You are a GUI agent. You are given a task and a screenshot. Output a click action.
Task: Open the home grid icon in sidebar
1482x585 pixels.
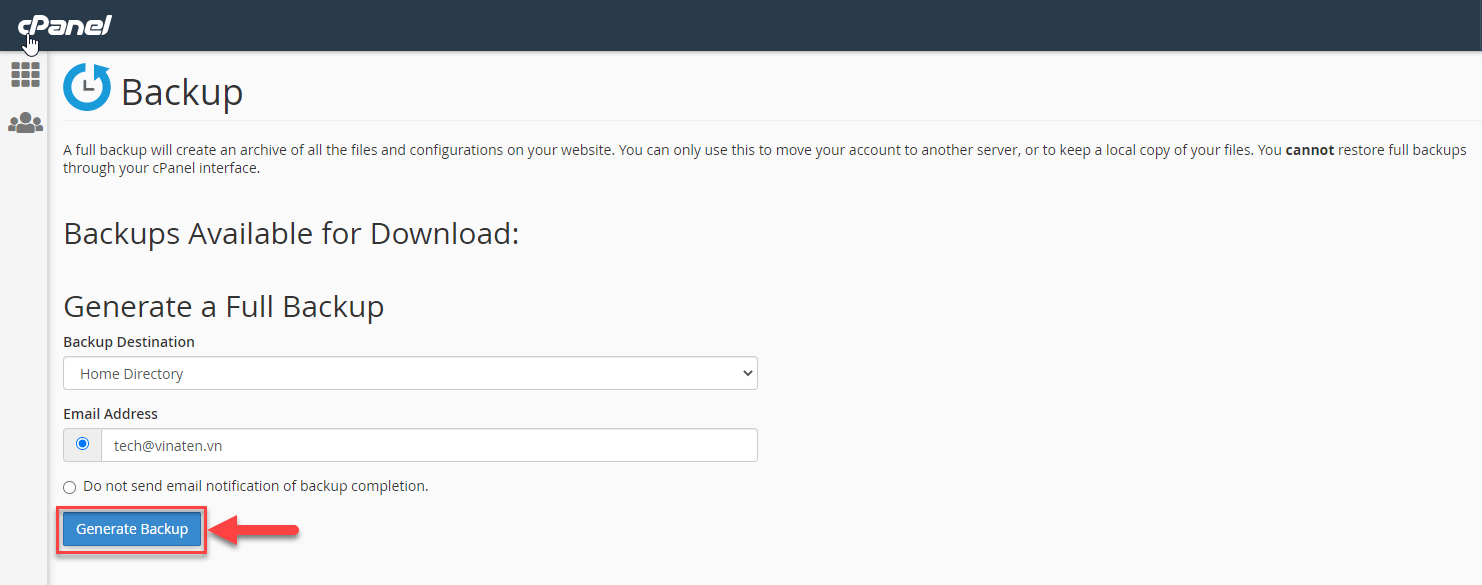click(25, 74)
